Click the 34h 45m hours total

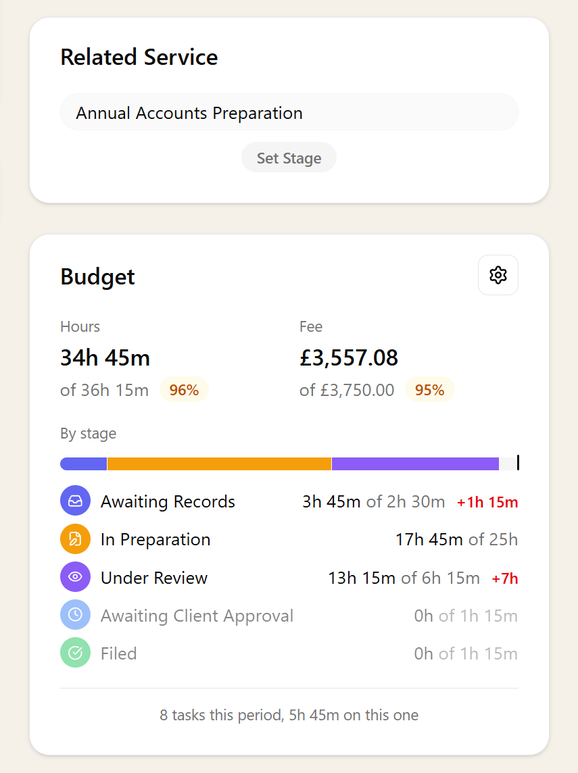point(105,357)
